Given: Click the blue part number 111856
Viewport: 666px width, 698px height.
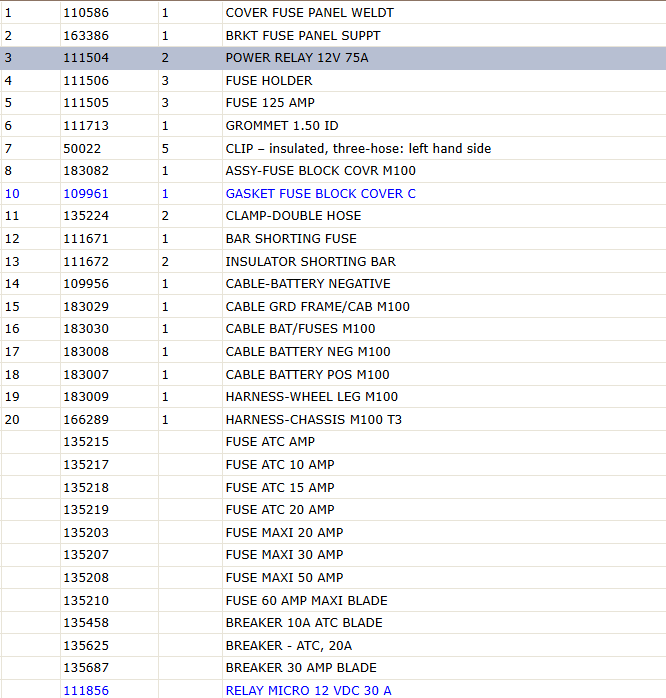Looking at the screenshot, I should [x=86, y=690].
